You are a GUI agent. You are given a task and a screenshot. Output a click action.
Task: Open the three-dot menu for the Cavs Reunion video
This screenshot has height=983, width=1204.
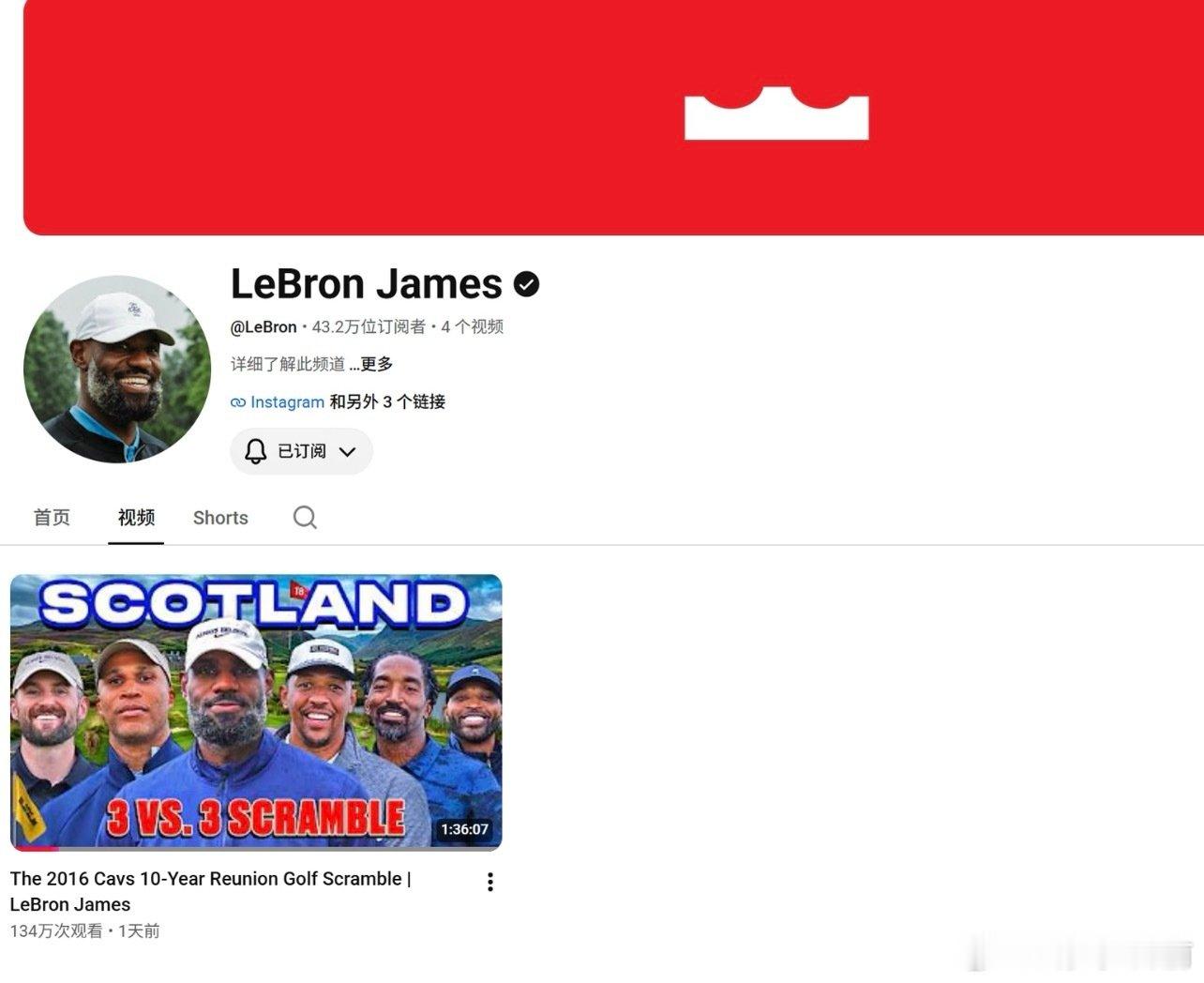[x=489, y=882]
